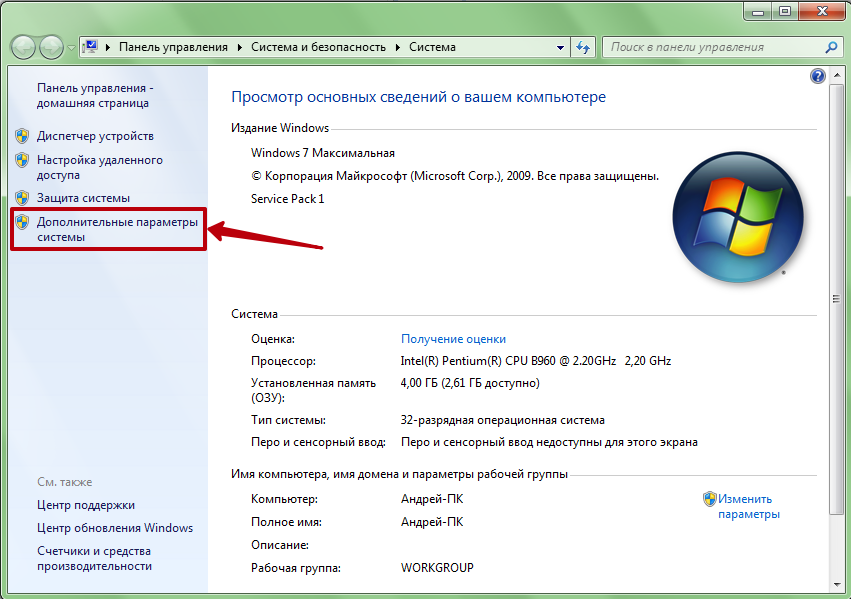
Task: Open the recent pages dropdown arrow
Action: click(71, 48)
